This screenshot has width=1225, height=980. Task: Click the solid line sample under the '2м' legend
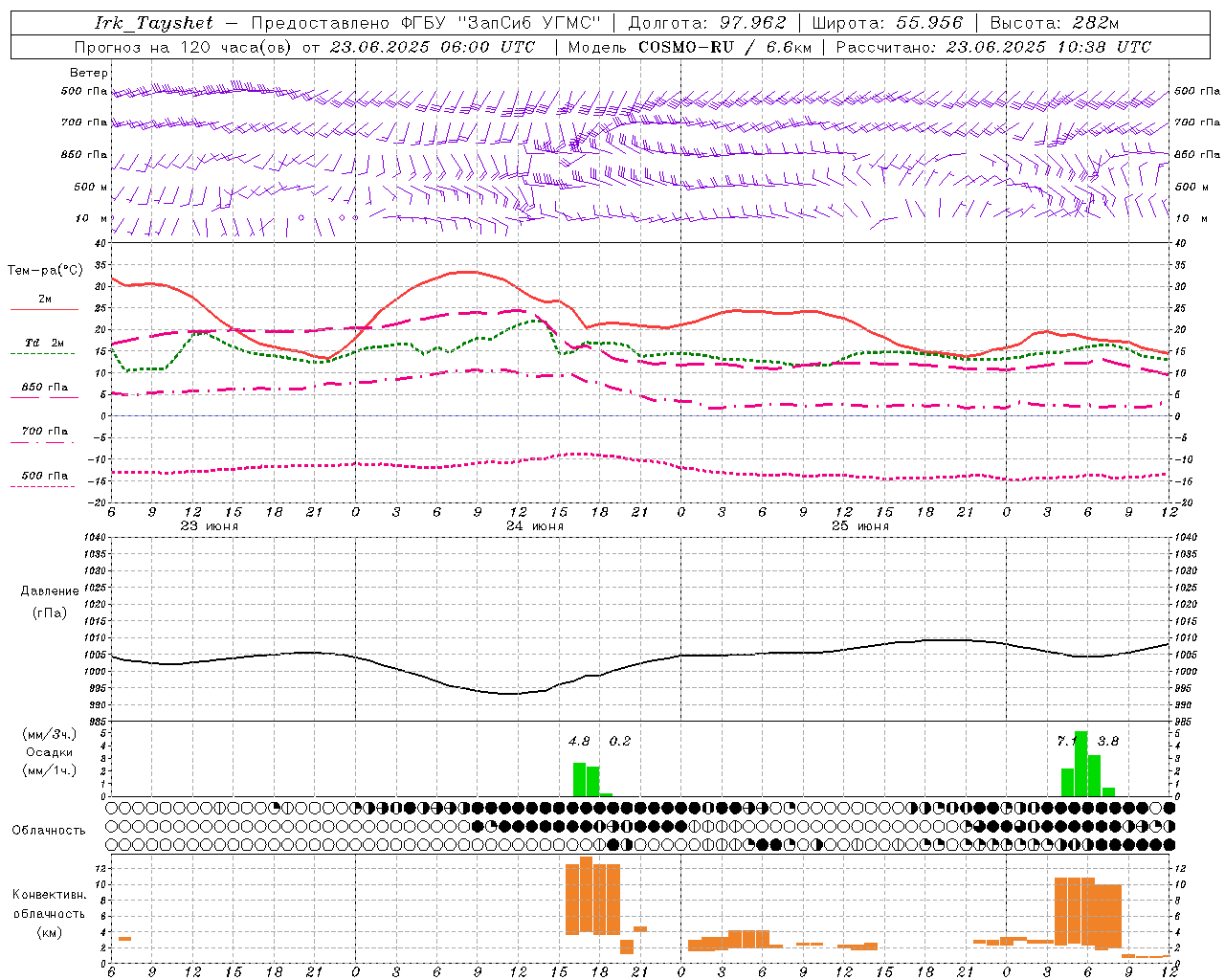coord(44,309)
